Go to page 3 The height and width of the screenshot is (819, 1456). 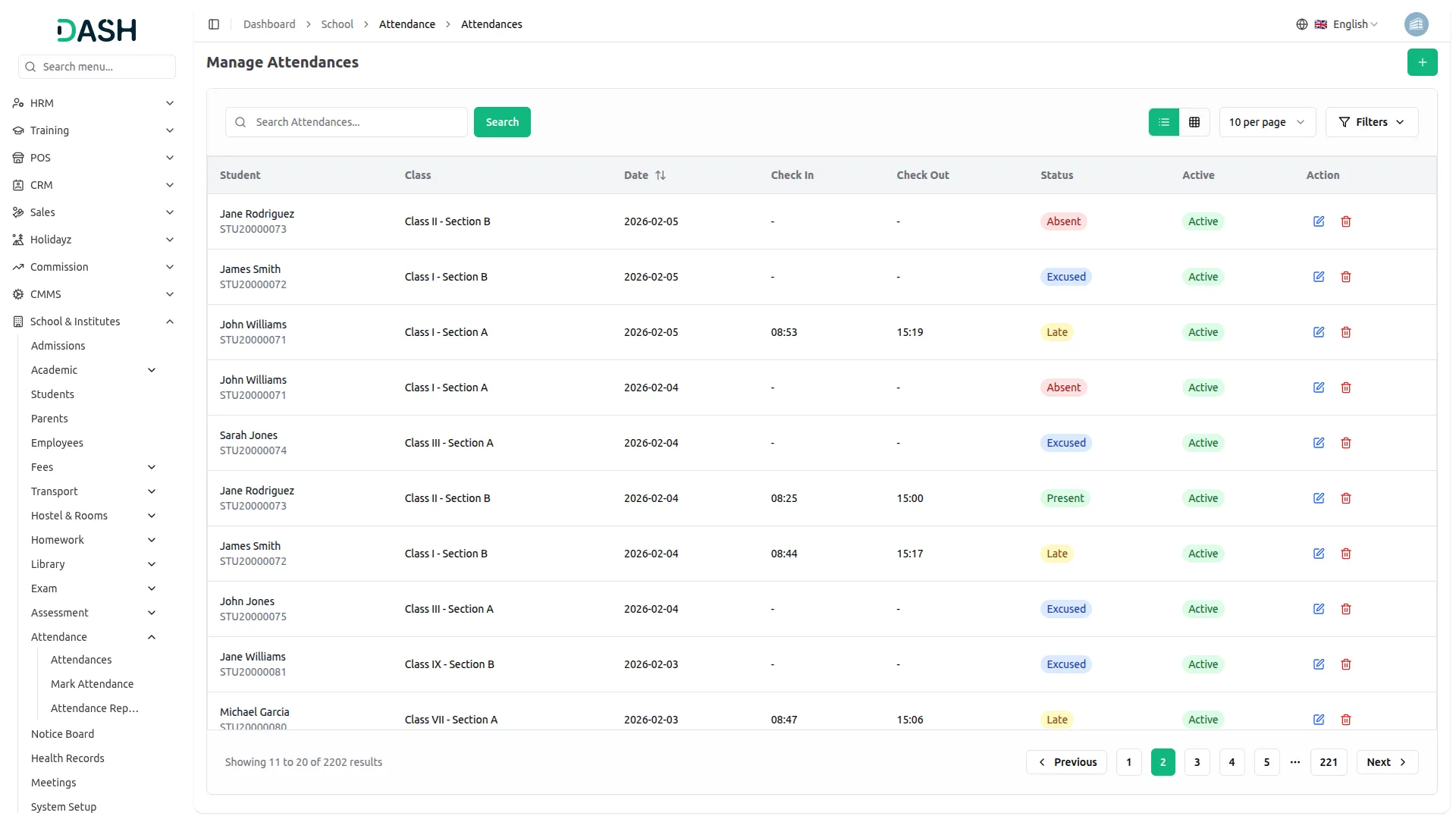(x=1197, y=762)
